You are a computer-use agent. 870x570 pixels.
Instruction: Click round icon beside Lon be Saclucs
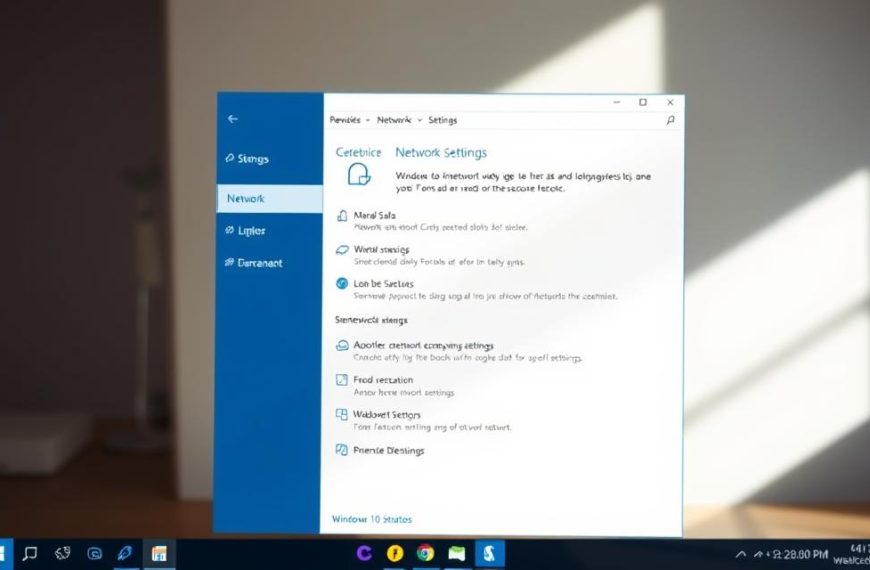(342, 284)
